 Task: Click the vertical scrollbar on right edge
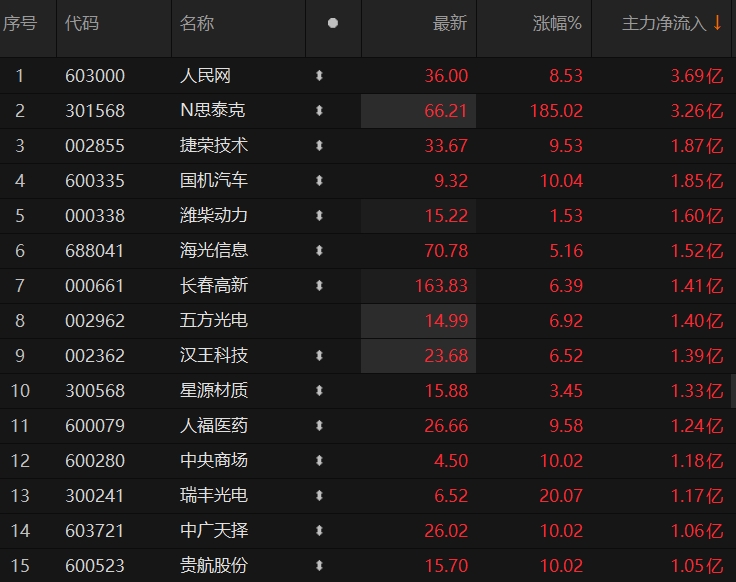(x=732, y=390)
